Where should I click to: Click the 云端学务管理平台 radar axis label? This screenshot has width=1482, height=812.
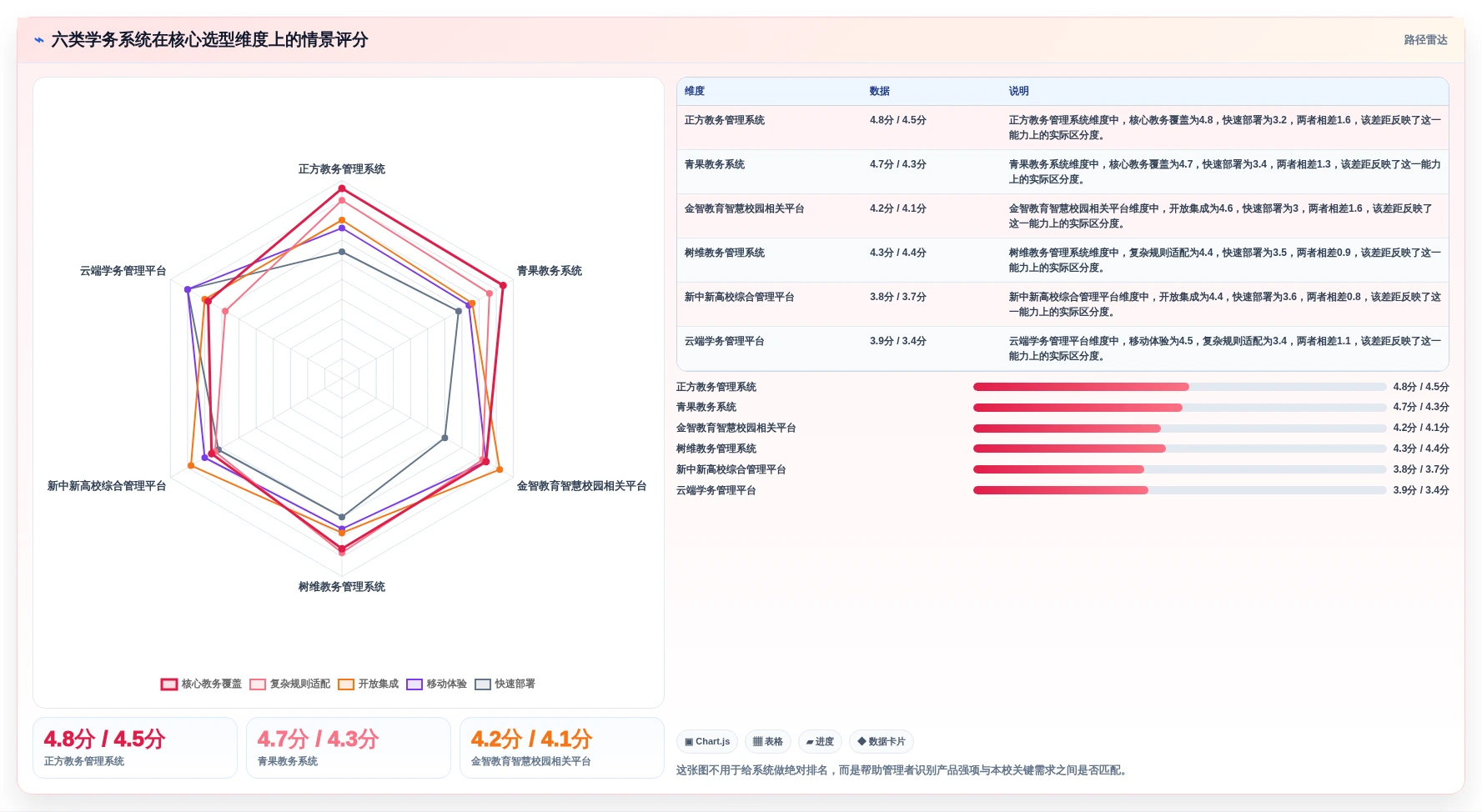pyautogui.click(x=123, y=271)
